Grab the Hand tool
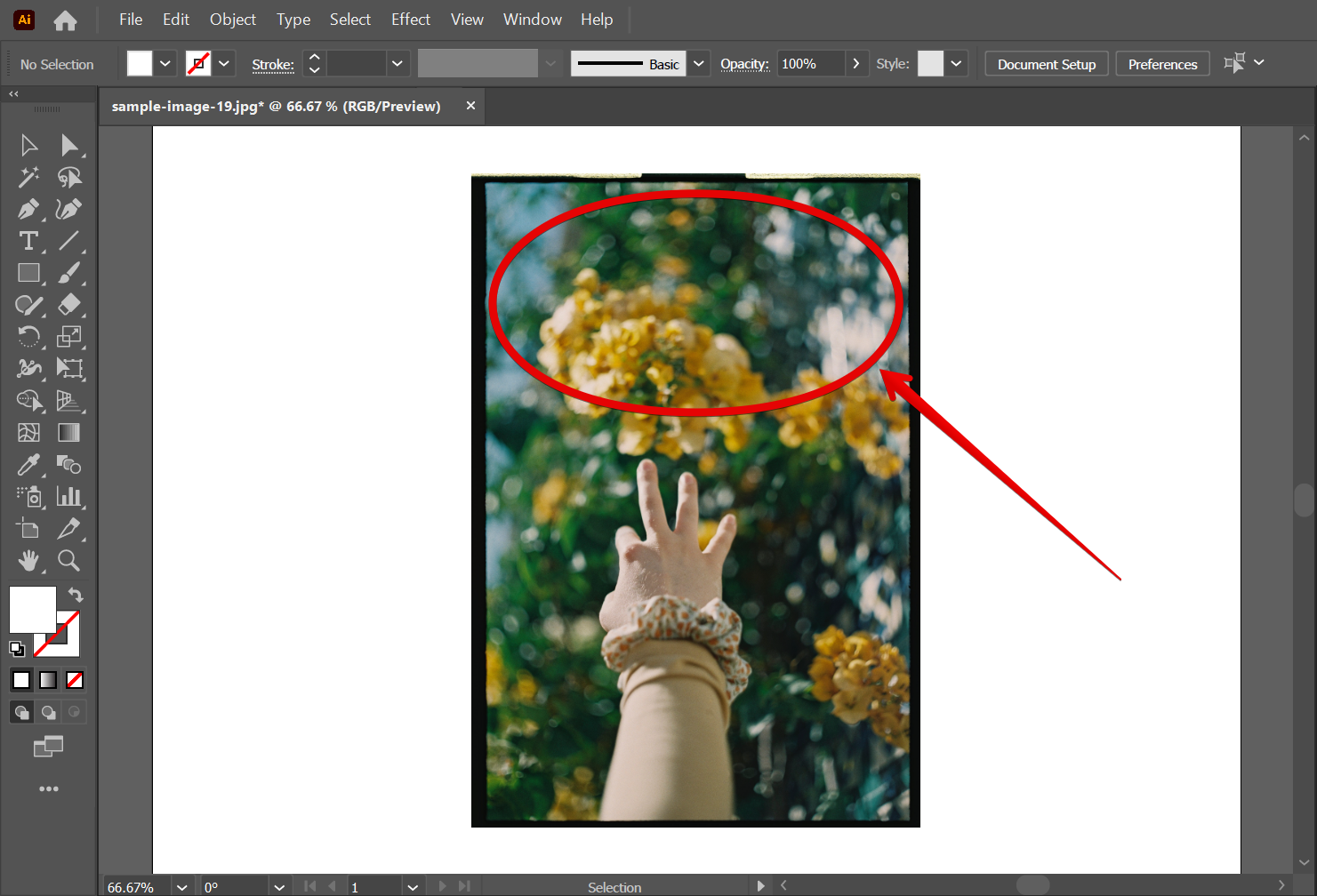The image size is (1317, 896). (x=29, y=561)
